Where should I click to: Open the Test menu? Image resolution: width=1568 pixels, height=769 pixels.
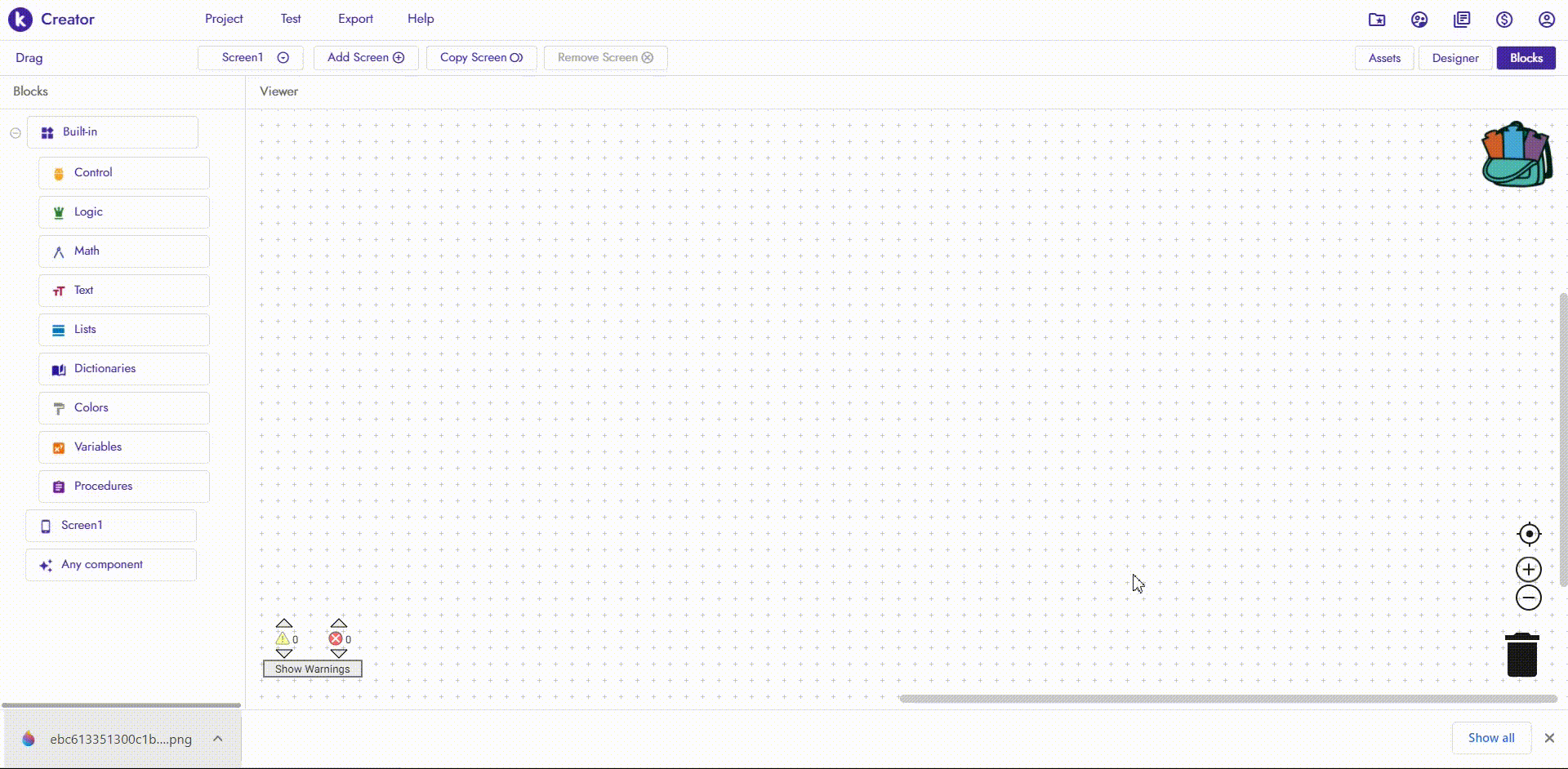pos(291,19)
